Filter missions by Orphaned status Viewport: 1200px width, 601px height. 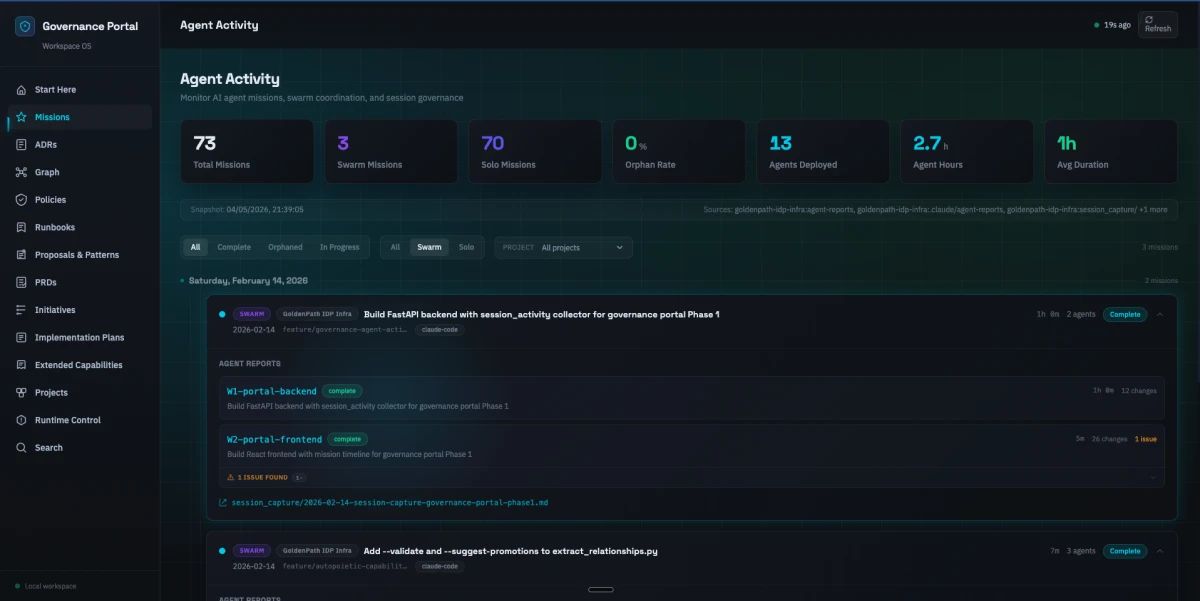pyautogui.click(x=285, y=247)
